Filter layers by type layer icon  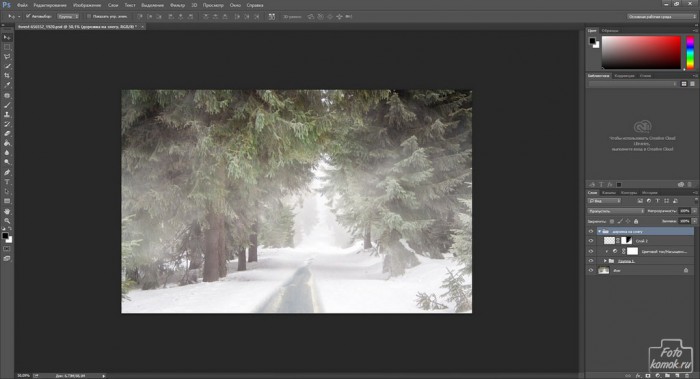coord(658,201)
